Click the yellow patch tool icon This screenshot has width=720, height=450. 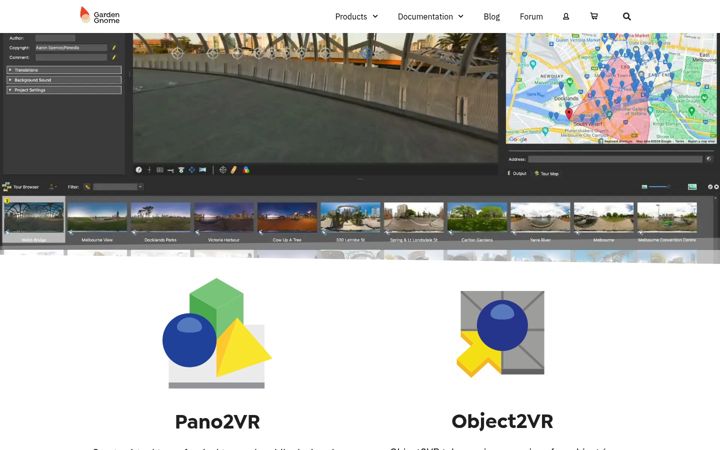click(x=234, y=170)
